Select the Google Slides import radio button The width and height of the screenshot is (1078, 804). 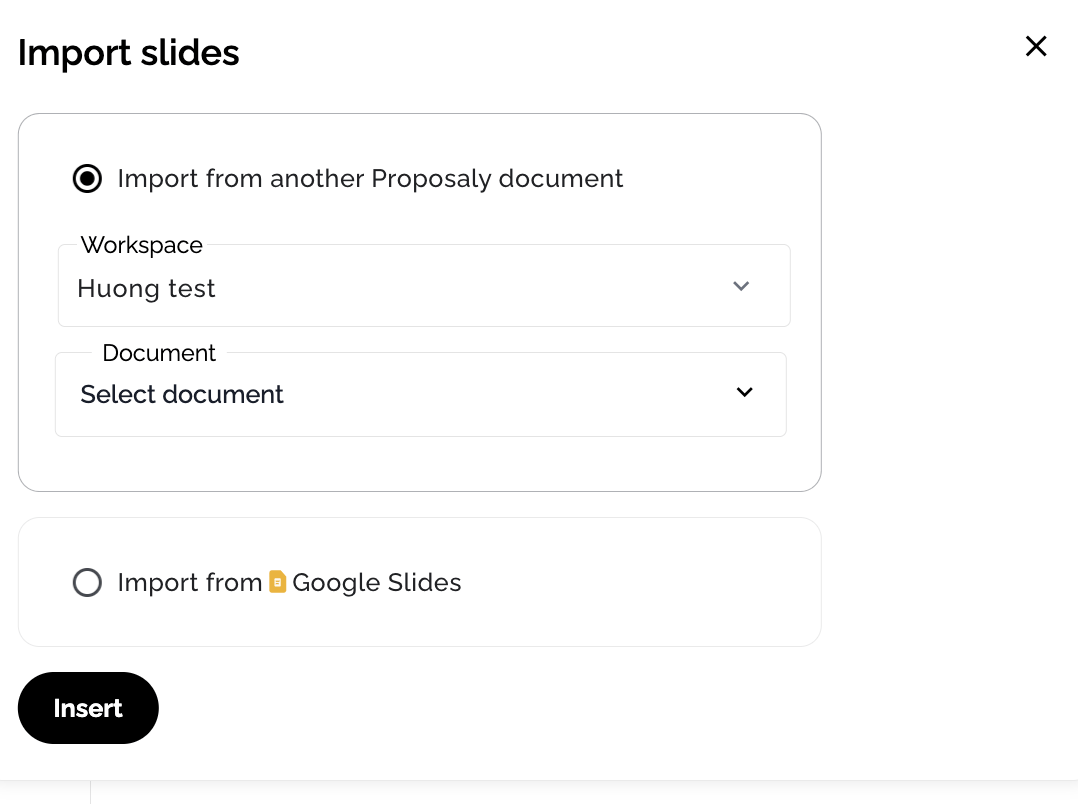[88, 583]
